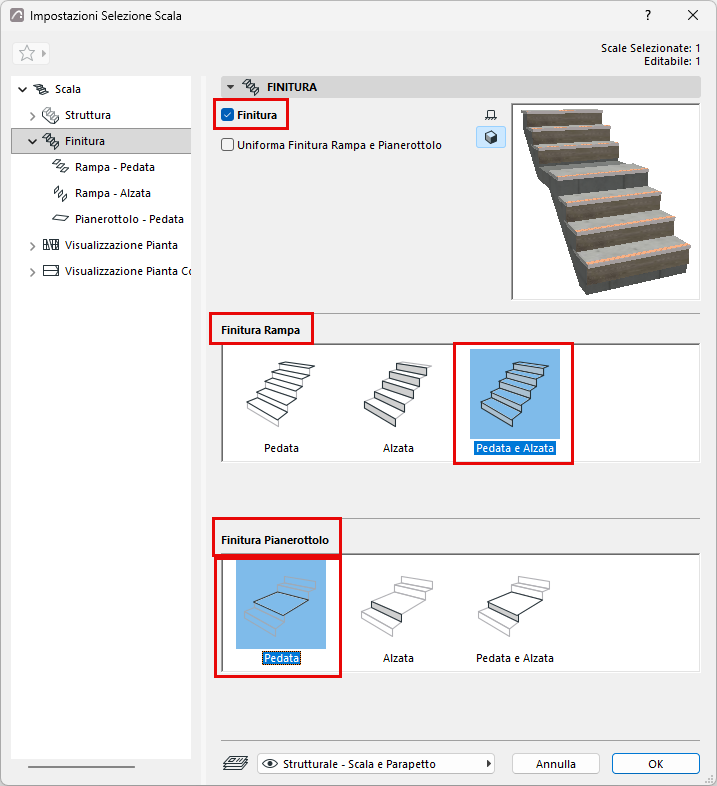Enable Uniforma Finitura Rampa e Pianerottolo
Image resolution: width=717 pixels, height=786 pixels.
coord(228,145)
